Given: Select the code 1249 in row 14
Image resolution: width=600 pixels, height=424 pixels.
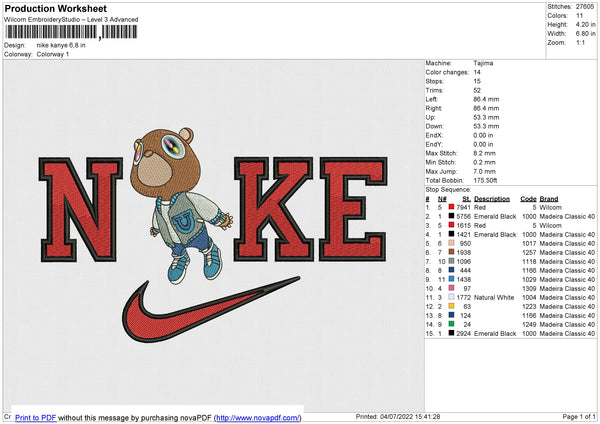Looking at the screenshot, I should point(529,325).
